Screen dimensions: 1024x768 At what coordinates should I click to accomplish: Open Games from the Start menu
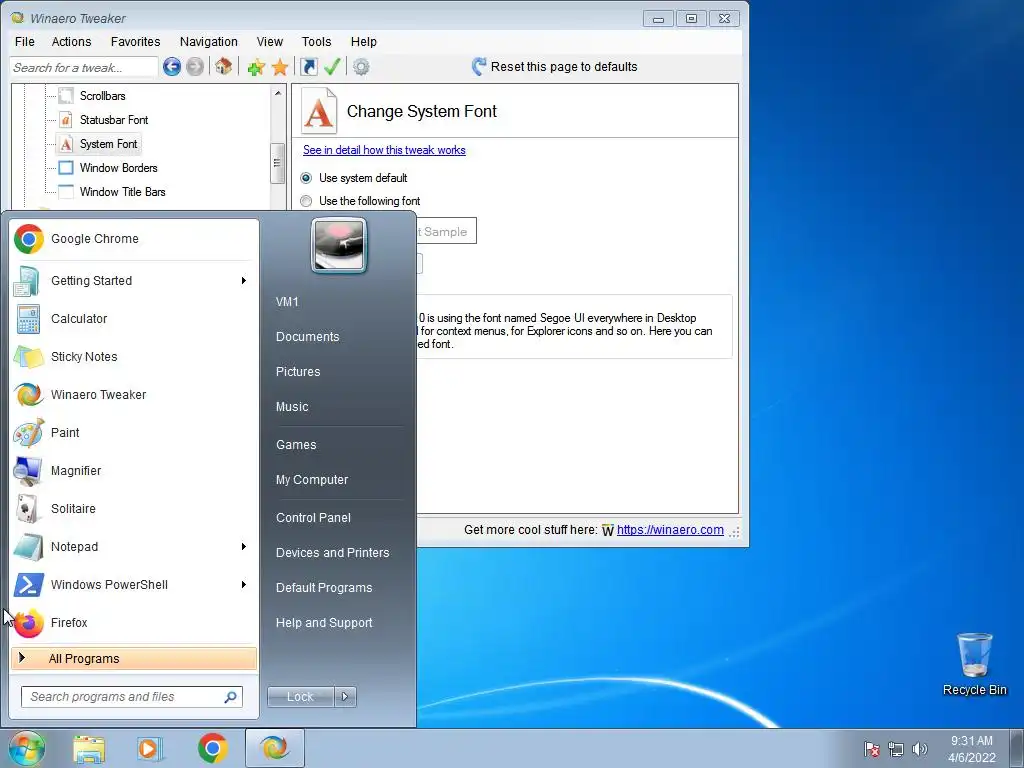pyautogui.click(x=296, y=445)
